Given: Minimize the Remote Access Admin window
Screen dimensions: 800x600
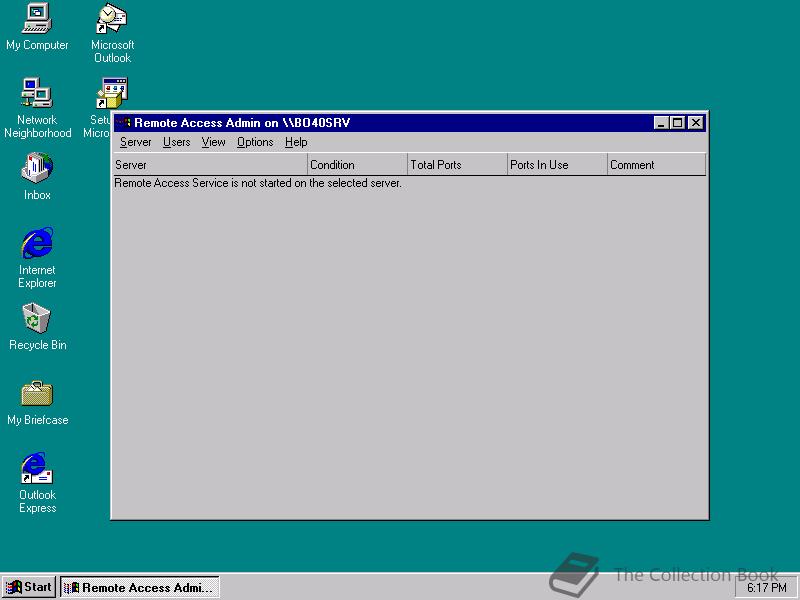Looking at the screenshot, I should pos(661,123).
